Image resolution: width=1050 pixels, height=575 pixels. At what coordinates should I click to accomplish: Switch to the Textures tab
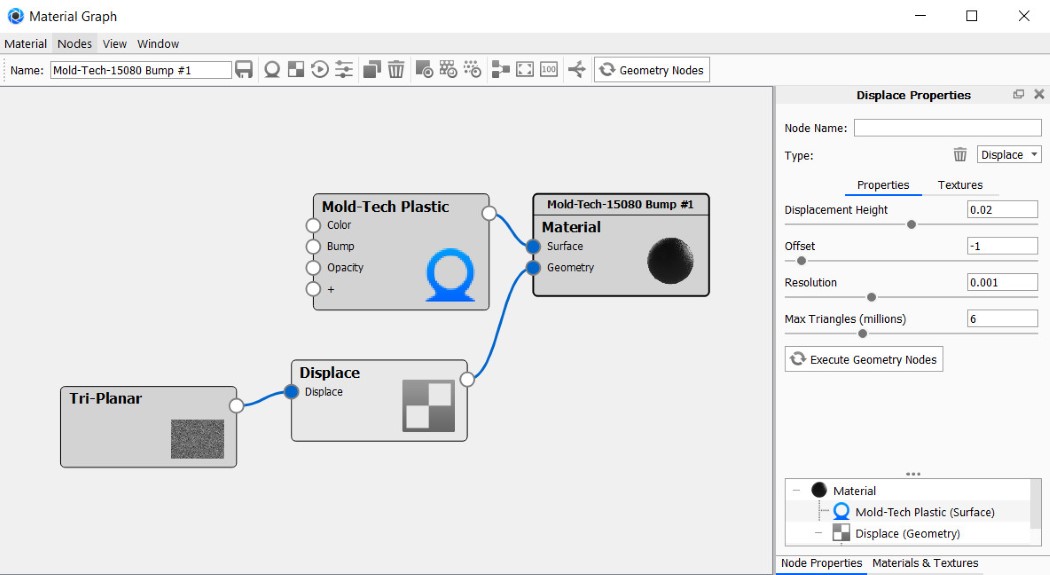[960, 185]
